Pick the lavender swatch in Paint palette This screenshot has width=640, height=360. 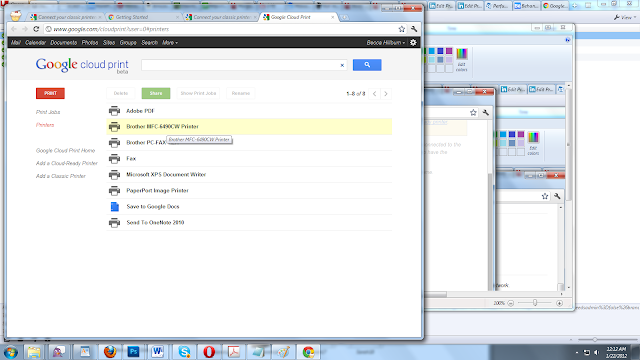[x=449, y=60]
